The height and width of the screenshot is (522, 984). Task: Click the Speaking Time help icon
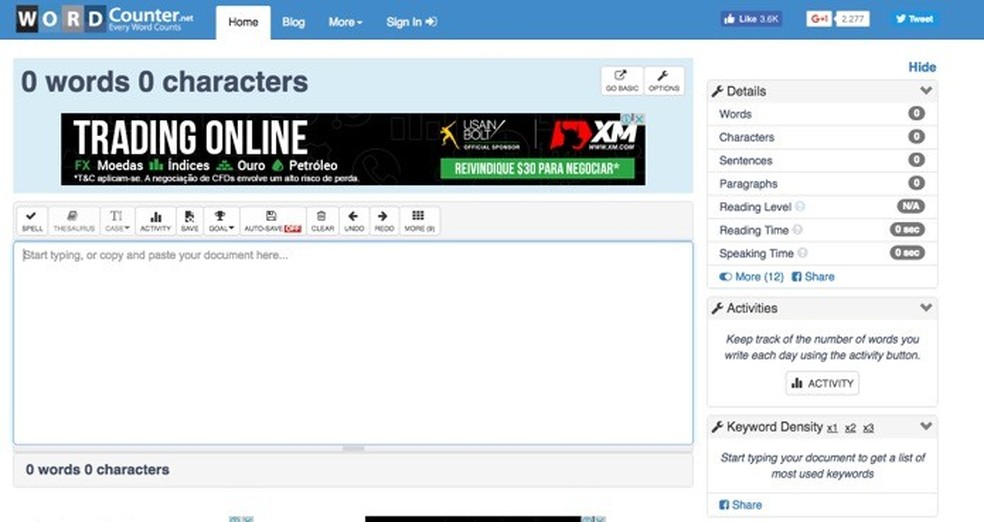[x=803, y=253]
